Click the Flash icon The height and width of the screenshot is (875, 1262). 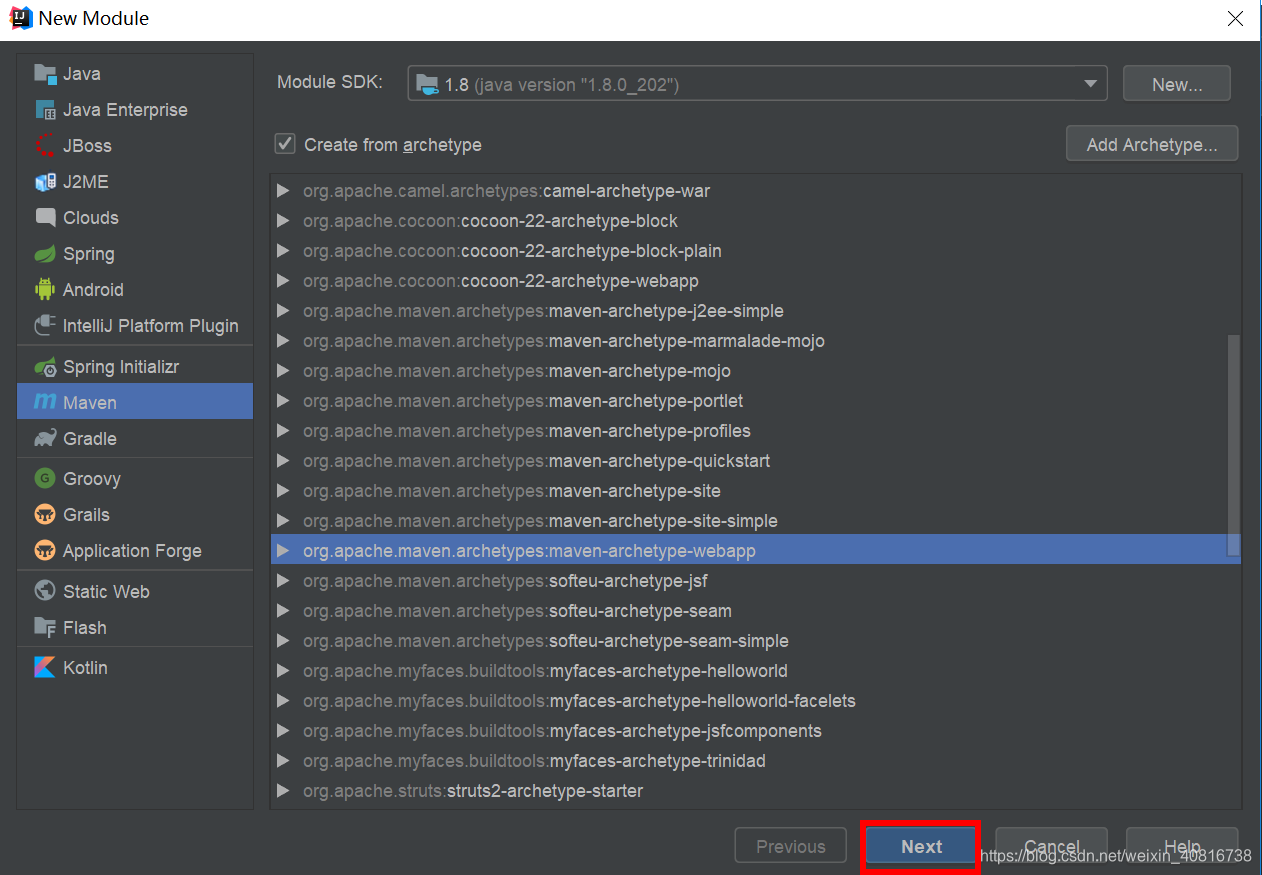(x=45, y=628)
